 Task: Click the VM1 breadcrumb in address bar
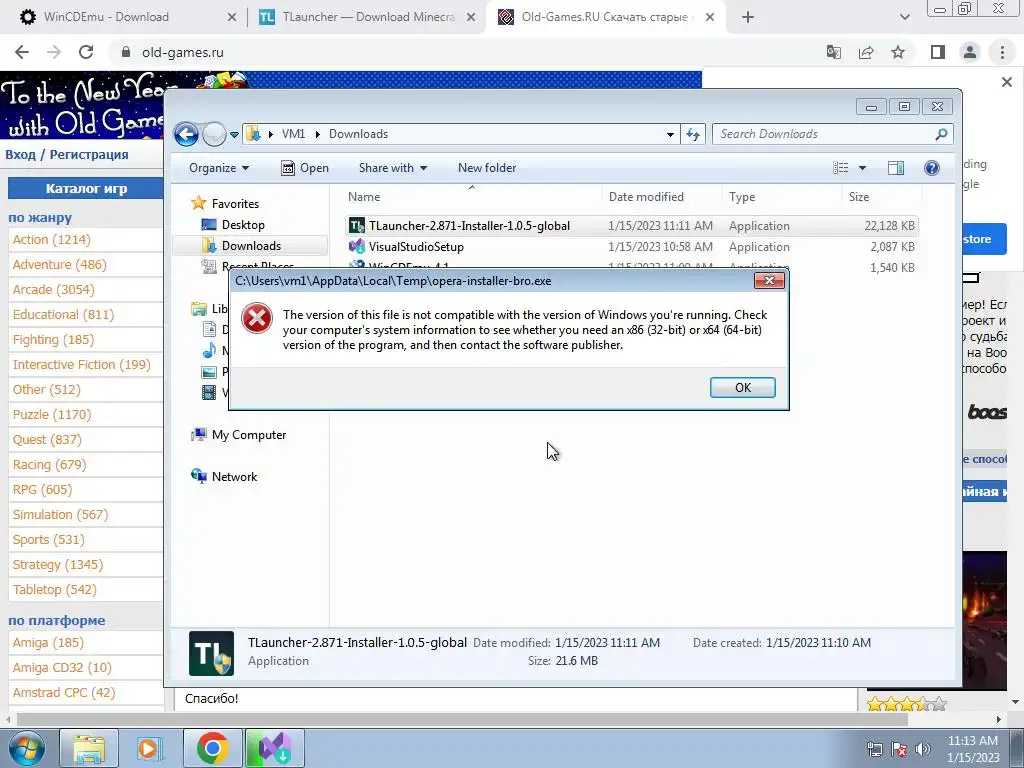click(x=293, y=134)
